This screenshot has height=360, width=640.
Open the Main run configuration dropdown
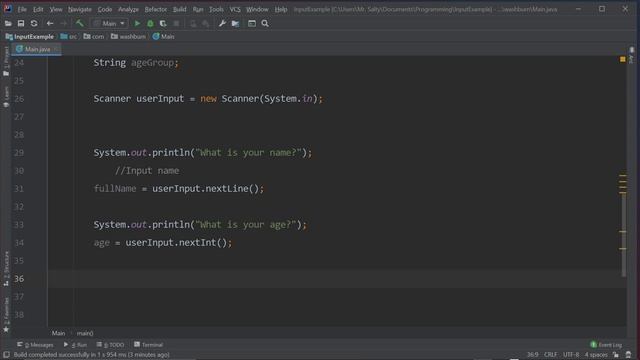[x=109, y=24]
